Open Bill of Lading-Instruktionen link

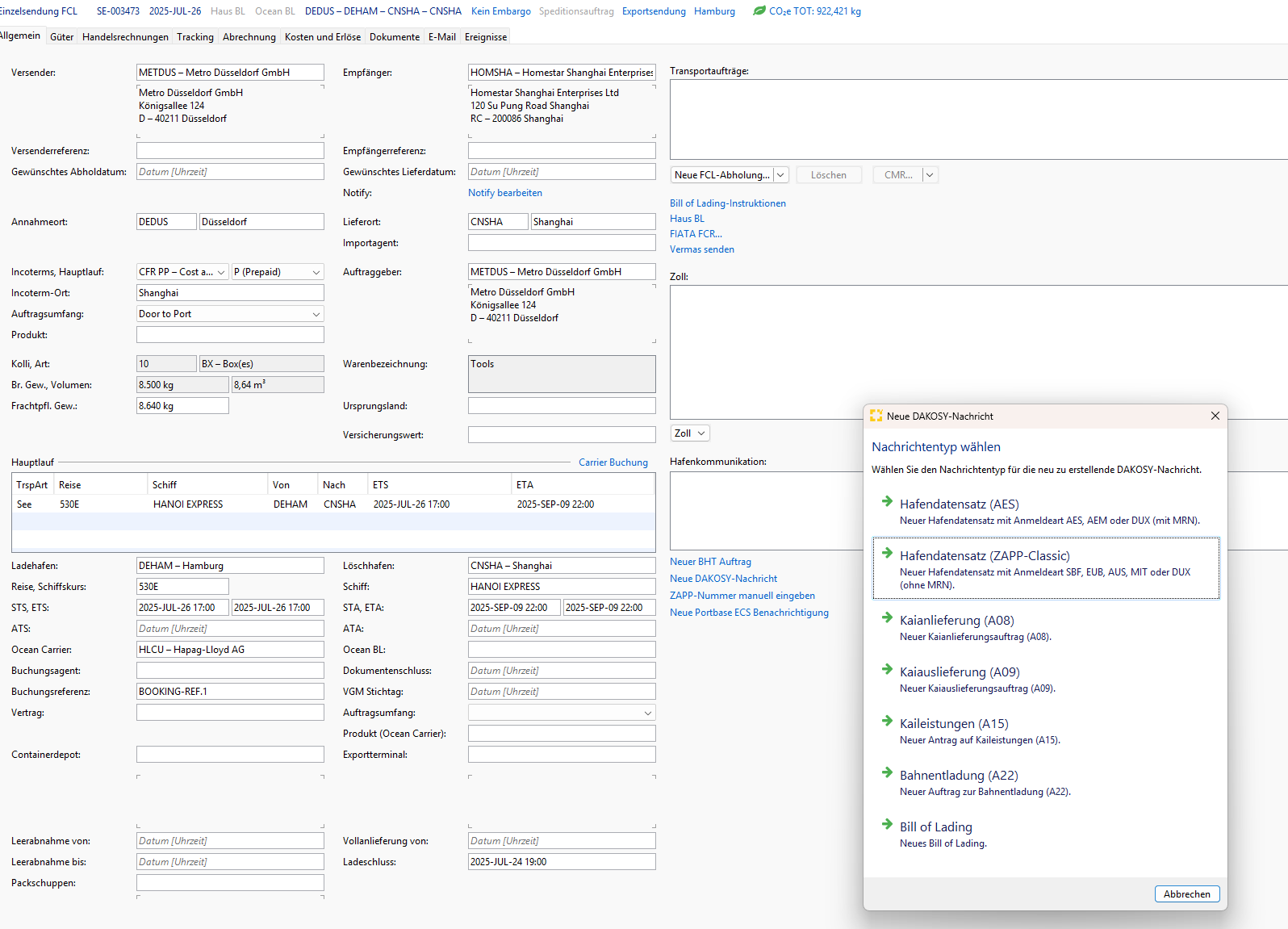728,203
